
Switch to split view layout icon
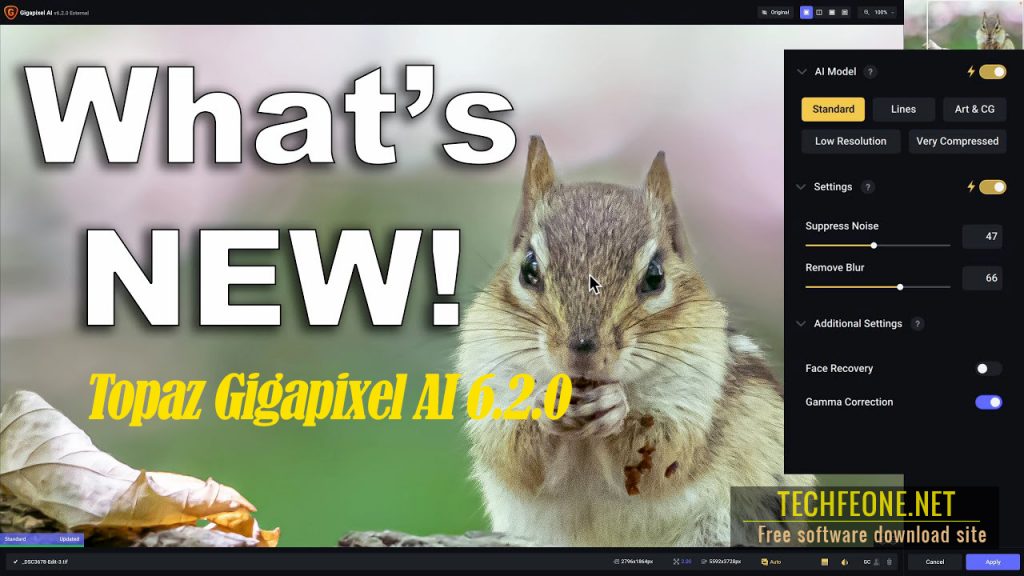point(819,12)
